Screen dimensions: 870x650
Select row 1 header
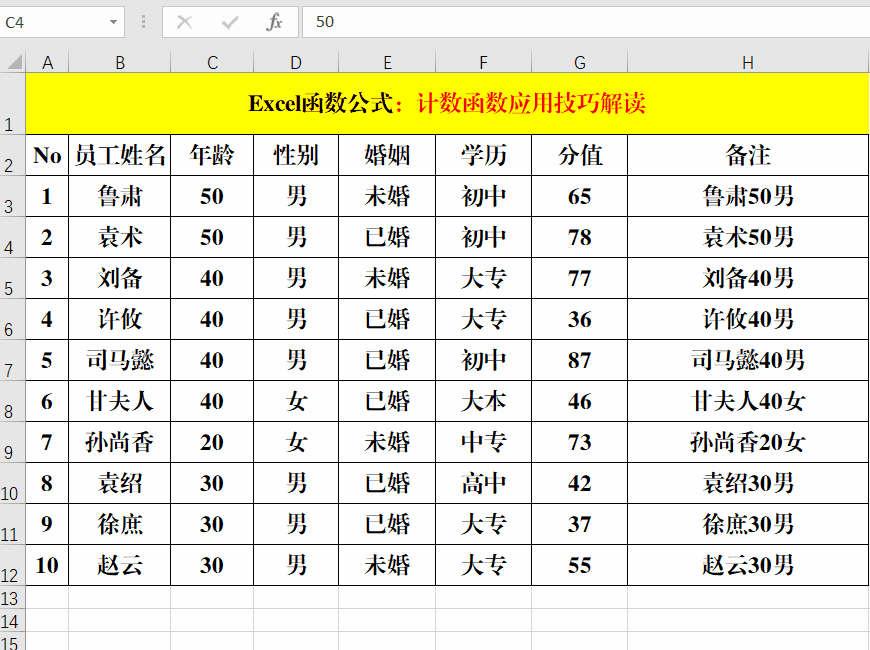tap(12, 104)
